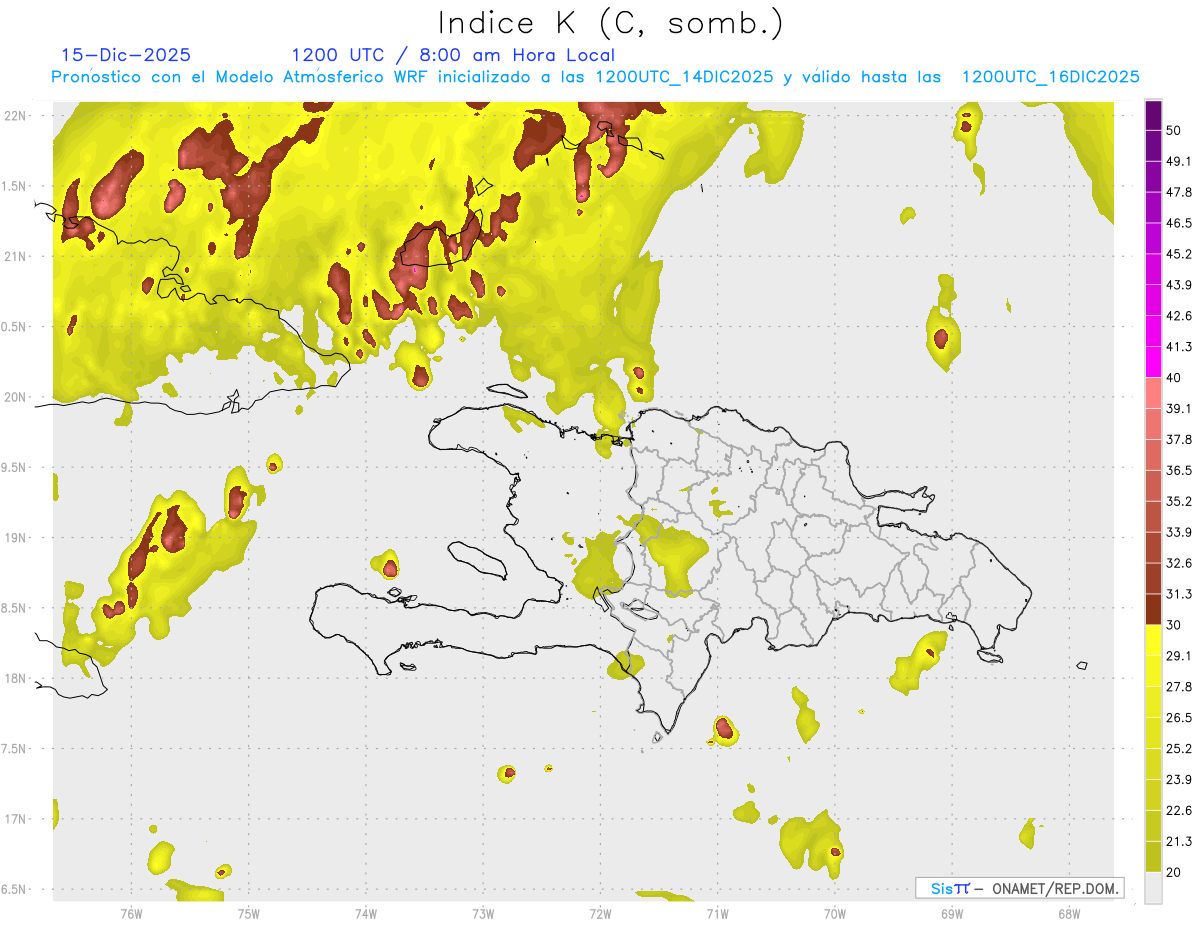This screenshot has height=927, width=1200.
Task: Click the colorbar label "50"
Action: pos(1174,130)
